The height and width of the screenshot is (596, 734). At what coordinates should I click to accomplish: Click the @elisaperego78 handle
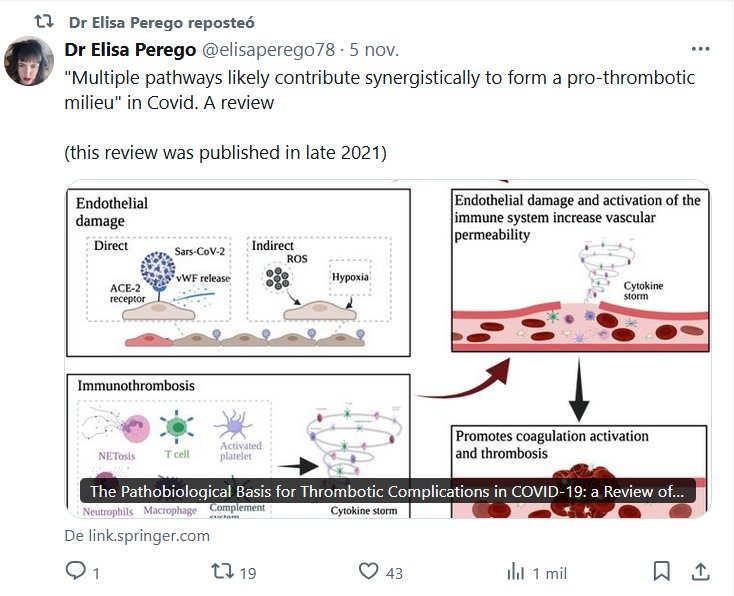(270, 49)
